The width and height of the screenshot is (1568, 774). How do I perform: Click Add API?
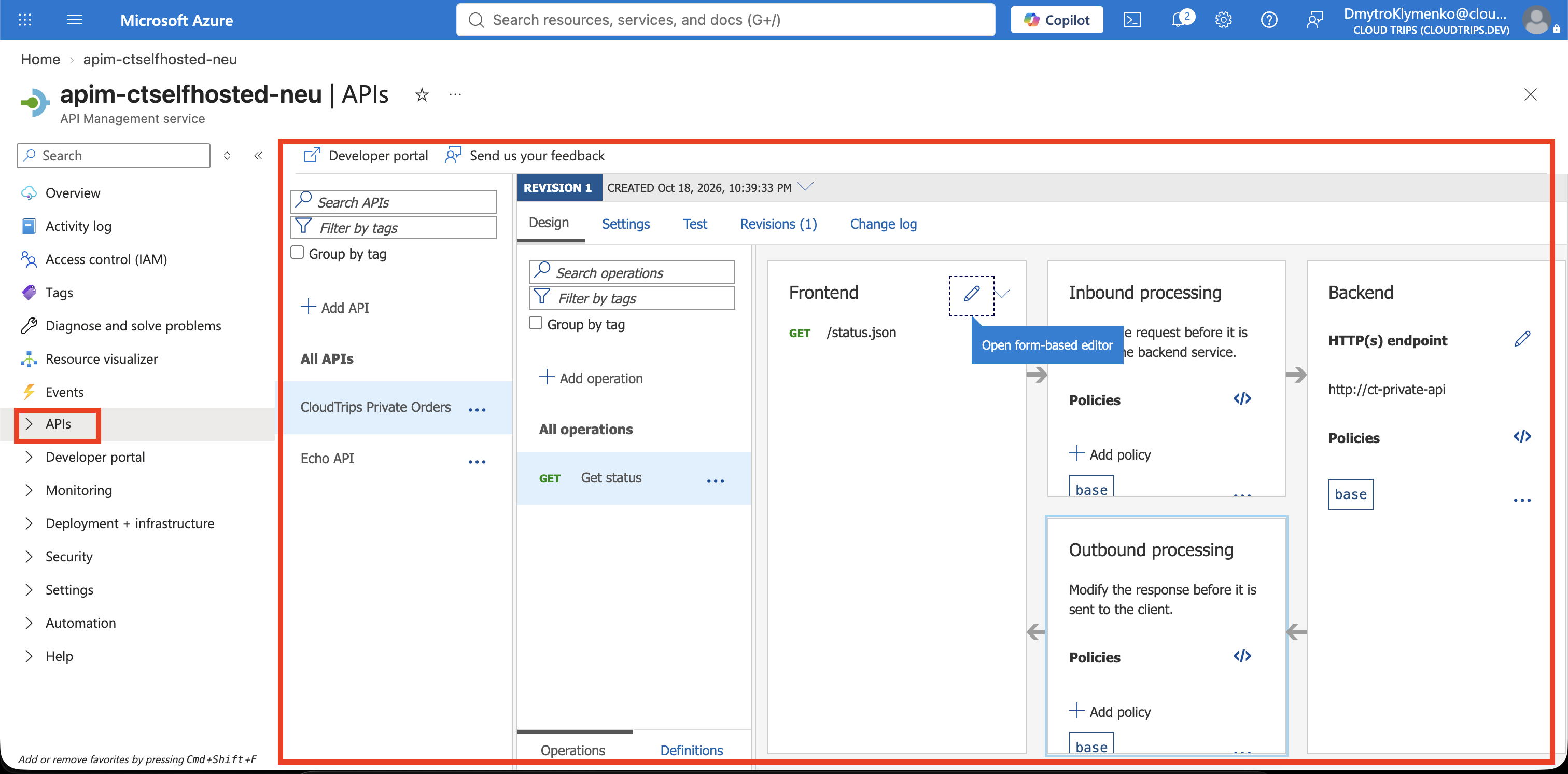(335, 308)
